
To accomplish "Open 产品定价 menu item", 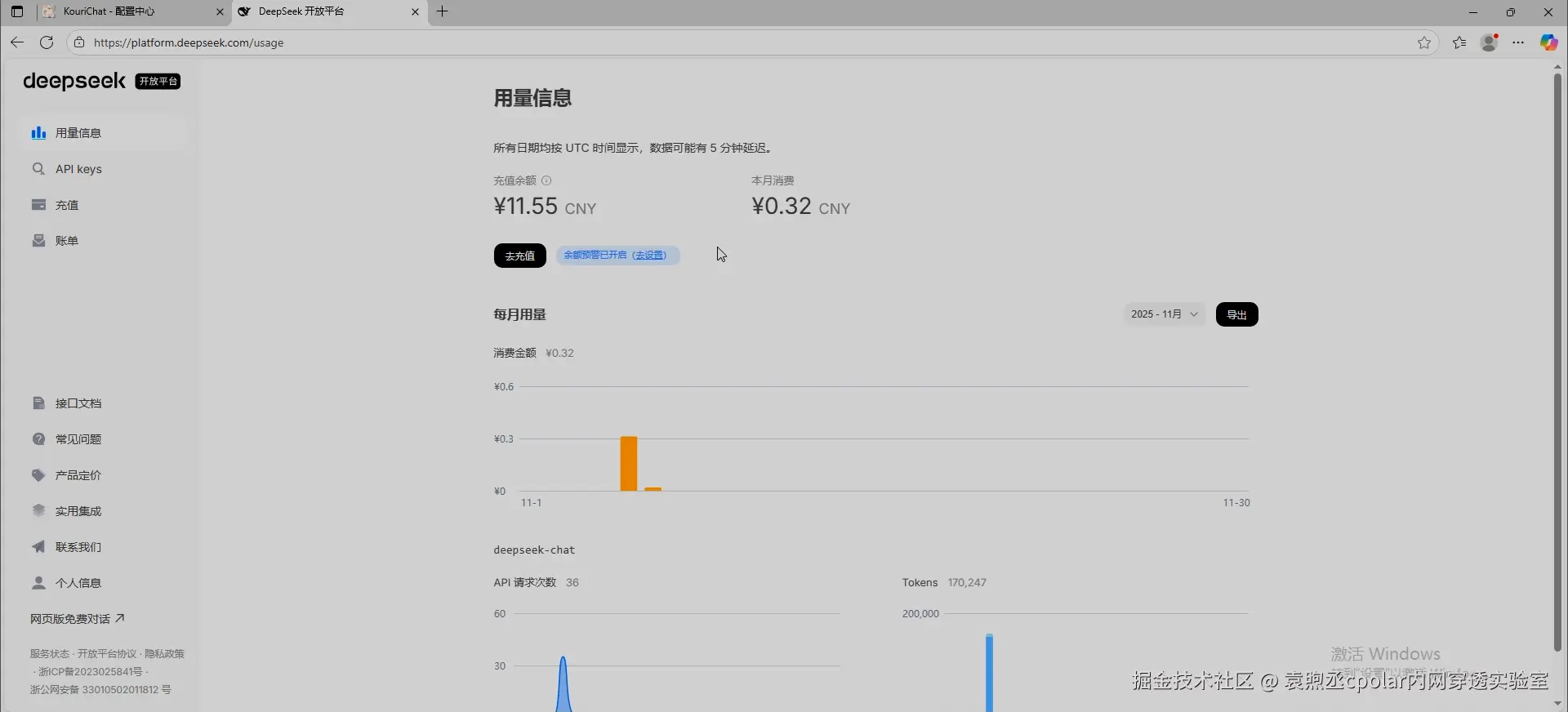I will 104,475.
